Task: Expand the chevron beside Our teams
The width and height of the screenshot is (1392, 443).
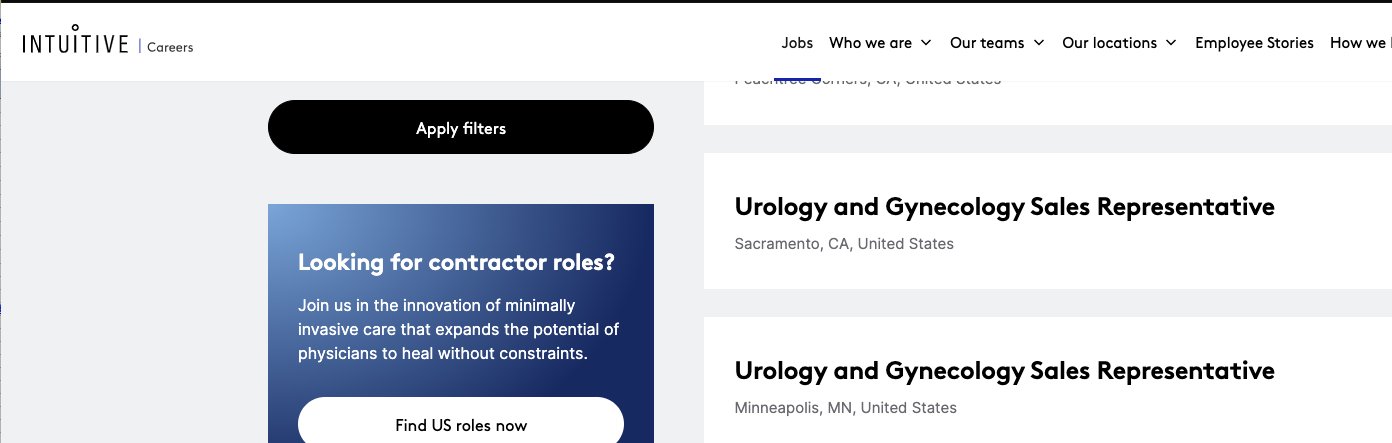Action: coord(1039,43)
